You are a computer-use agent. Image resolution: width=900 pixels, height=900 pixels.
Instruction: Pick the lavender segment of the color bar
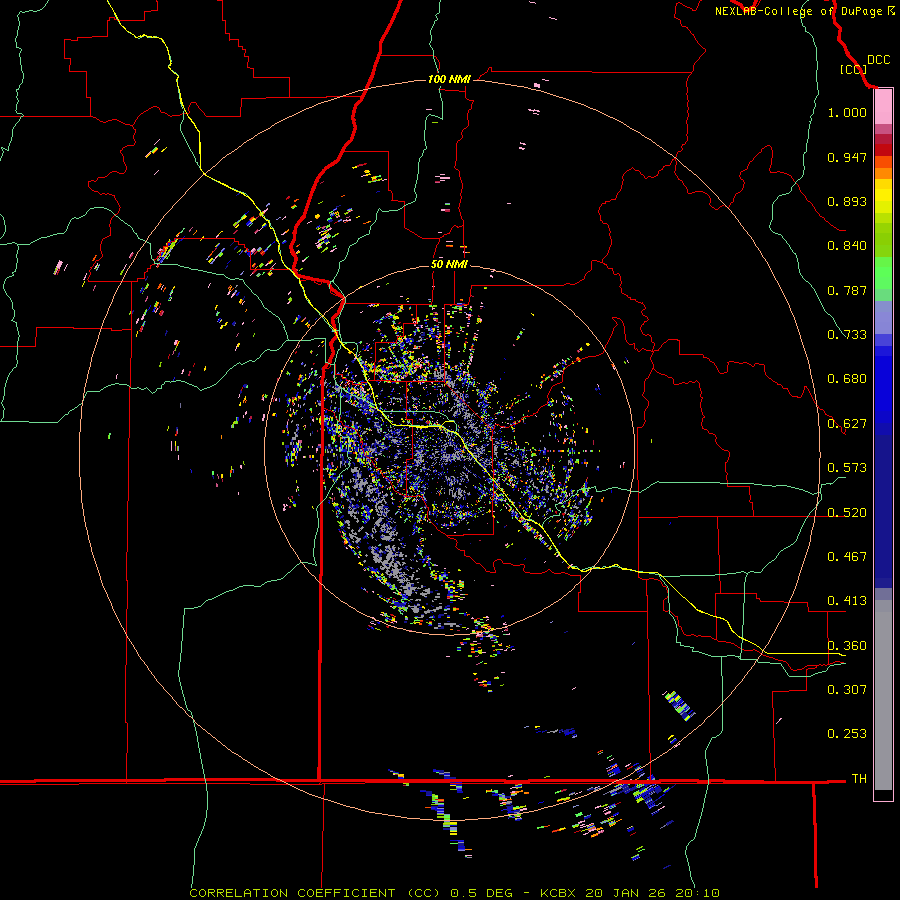(x=883, y=317)
